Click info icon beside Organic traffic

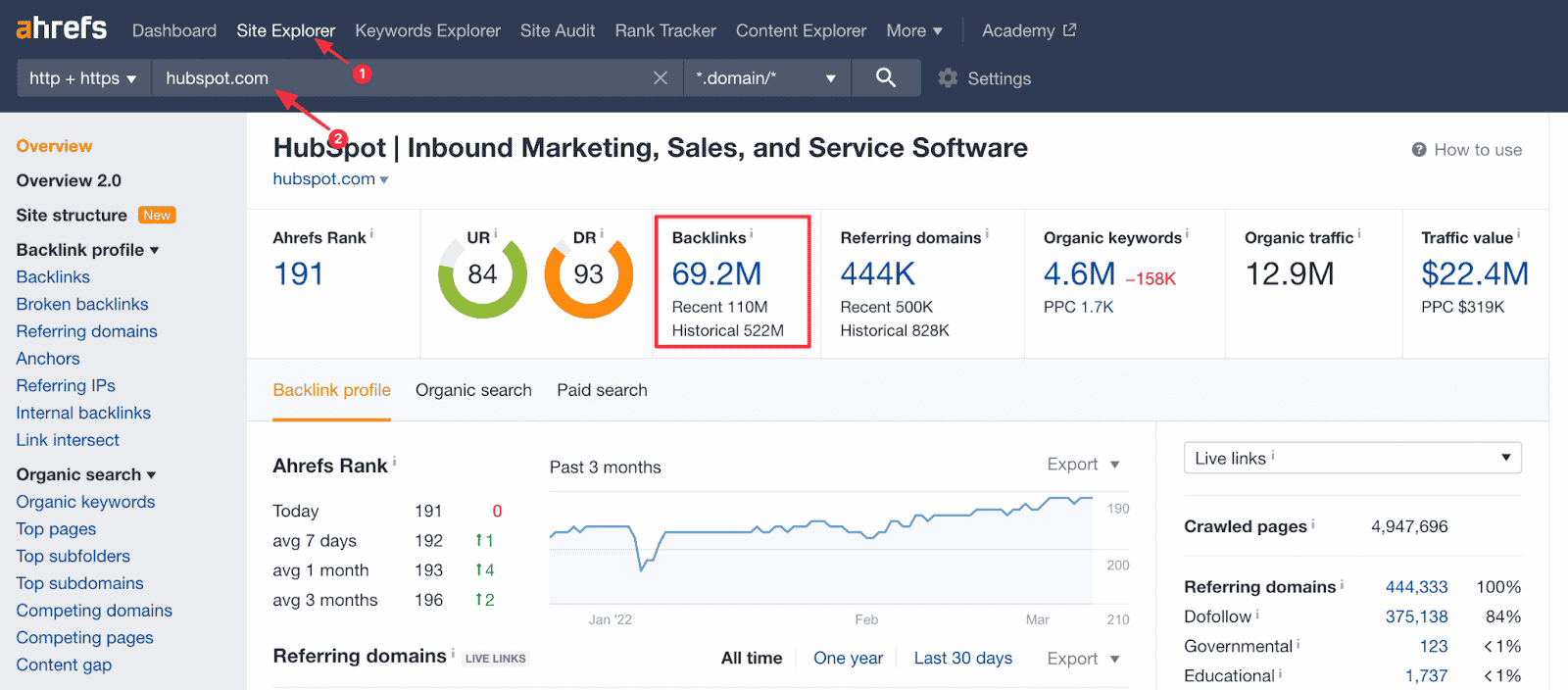click(1359, 234)
